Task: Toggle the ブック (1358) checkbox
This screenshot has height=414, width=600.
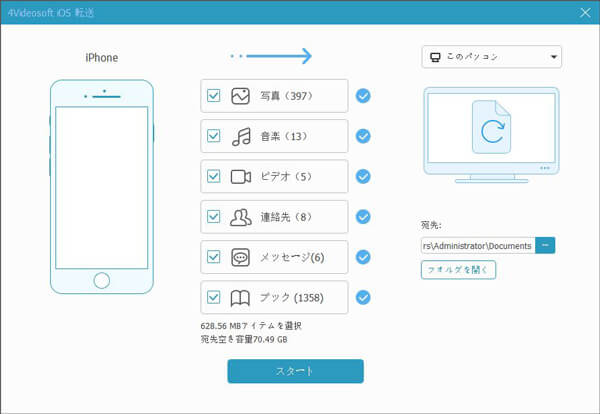Action: coord(214,297)
